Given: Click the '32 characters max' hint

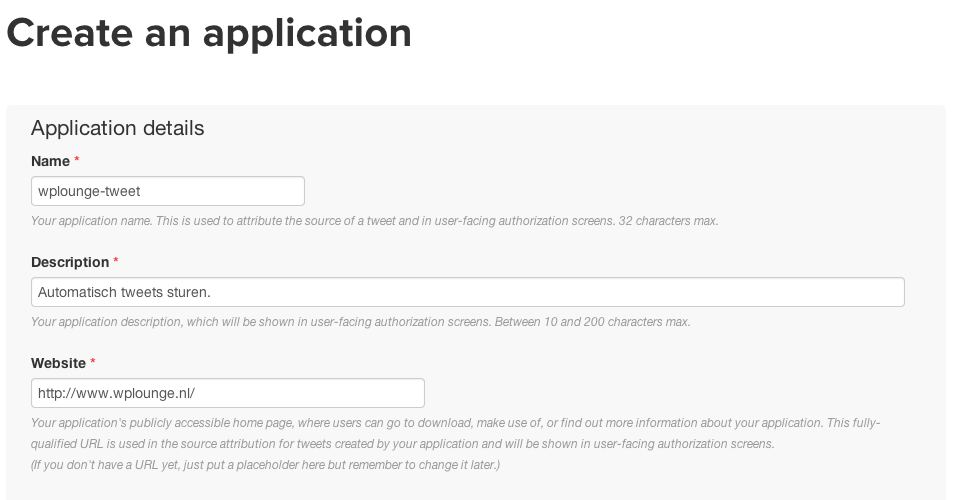Looking at the screenshot, I should click(x=668, y=221).
